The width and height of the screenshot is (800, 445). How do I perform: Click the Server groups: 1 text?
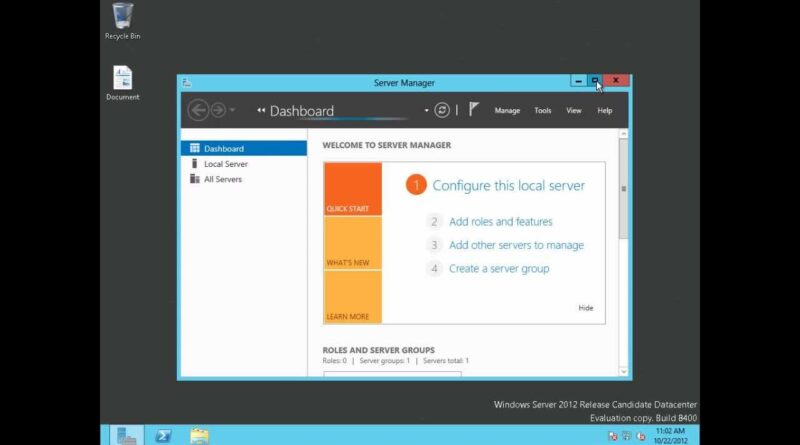(385, 361)
